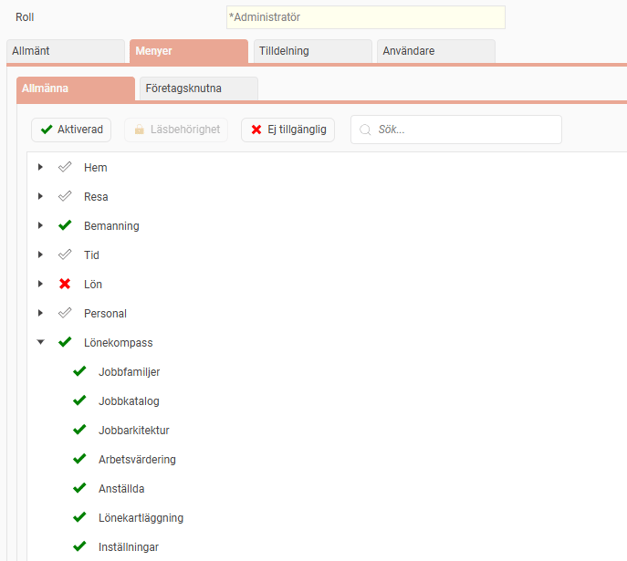The height and width of the screenshot is (561, 627).
Task: Expand the Lön tree node arrow
Action: (x=41, y=284)
